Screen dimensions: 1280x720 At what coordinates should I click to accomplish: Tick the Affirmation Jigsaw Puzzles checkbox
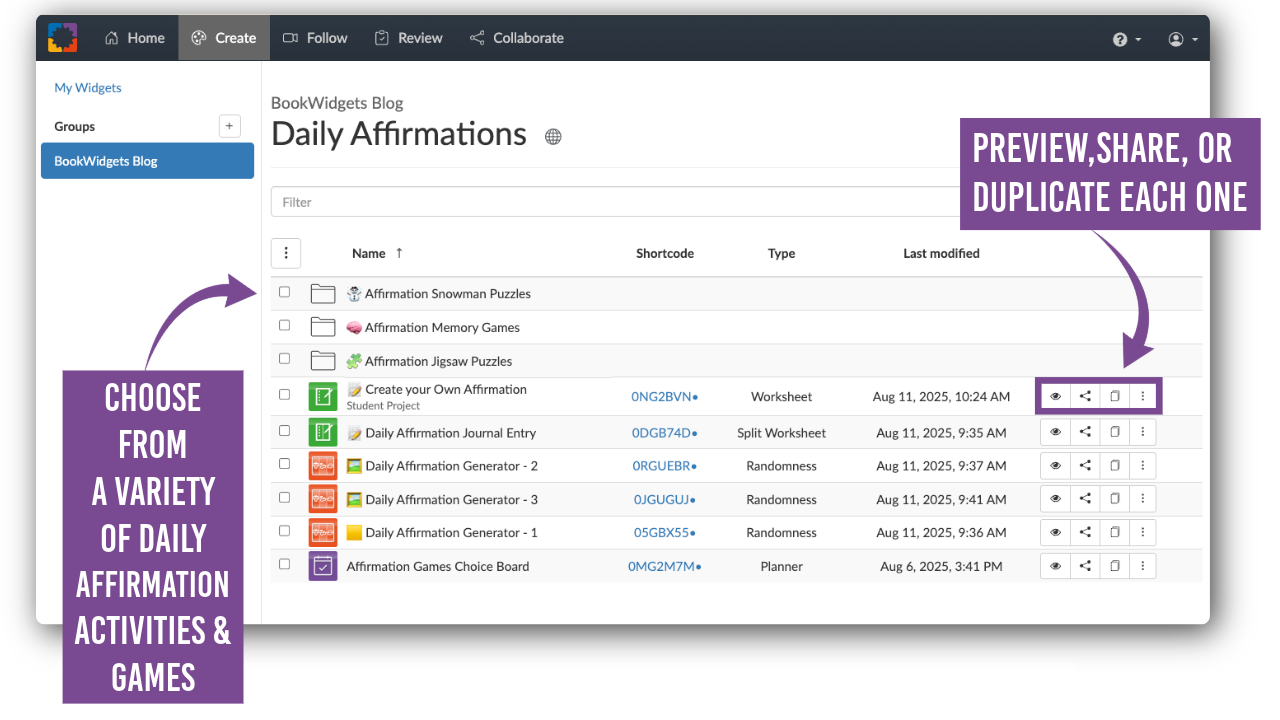[285, 359]
